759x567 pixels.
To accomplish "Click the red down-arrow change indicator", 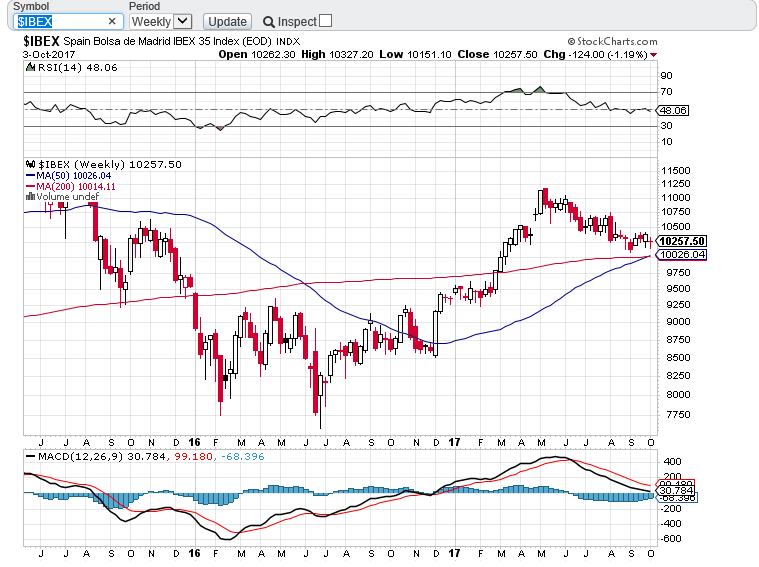I will coord(653,55).
